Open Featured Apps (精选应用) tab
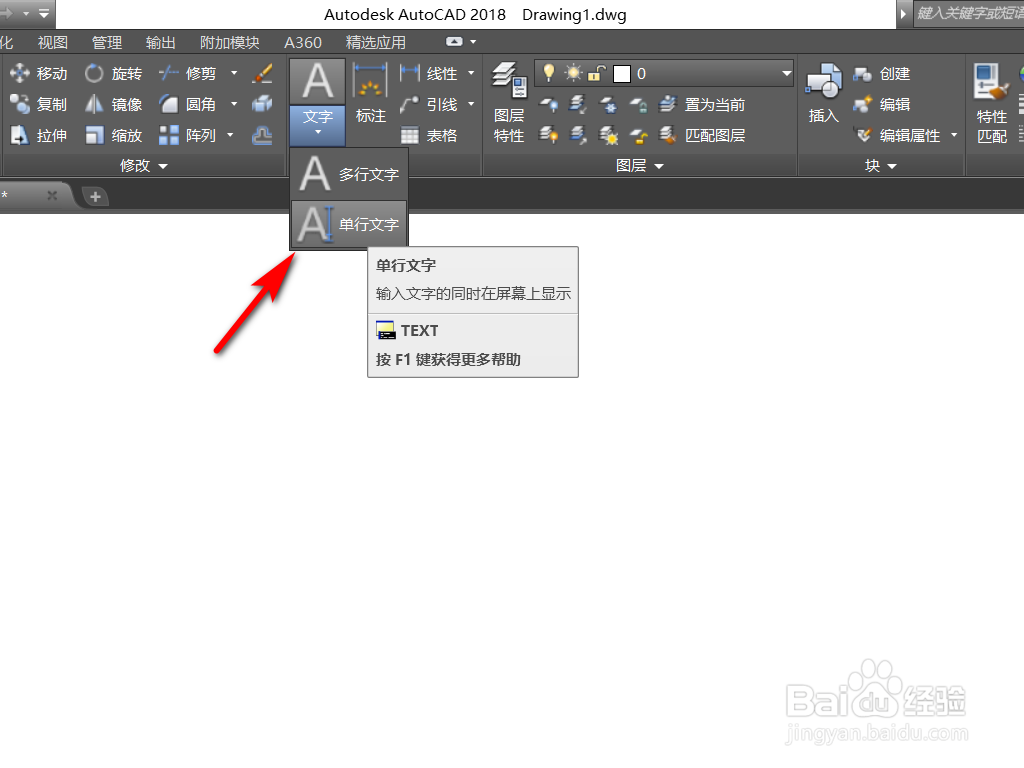 376,42
